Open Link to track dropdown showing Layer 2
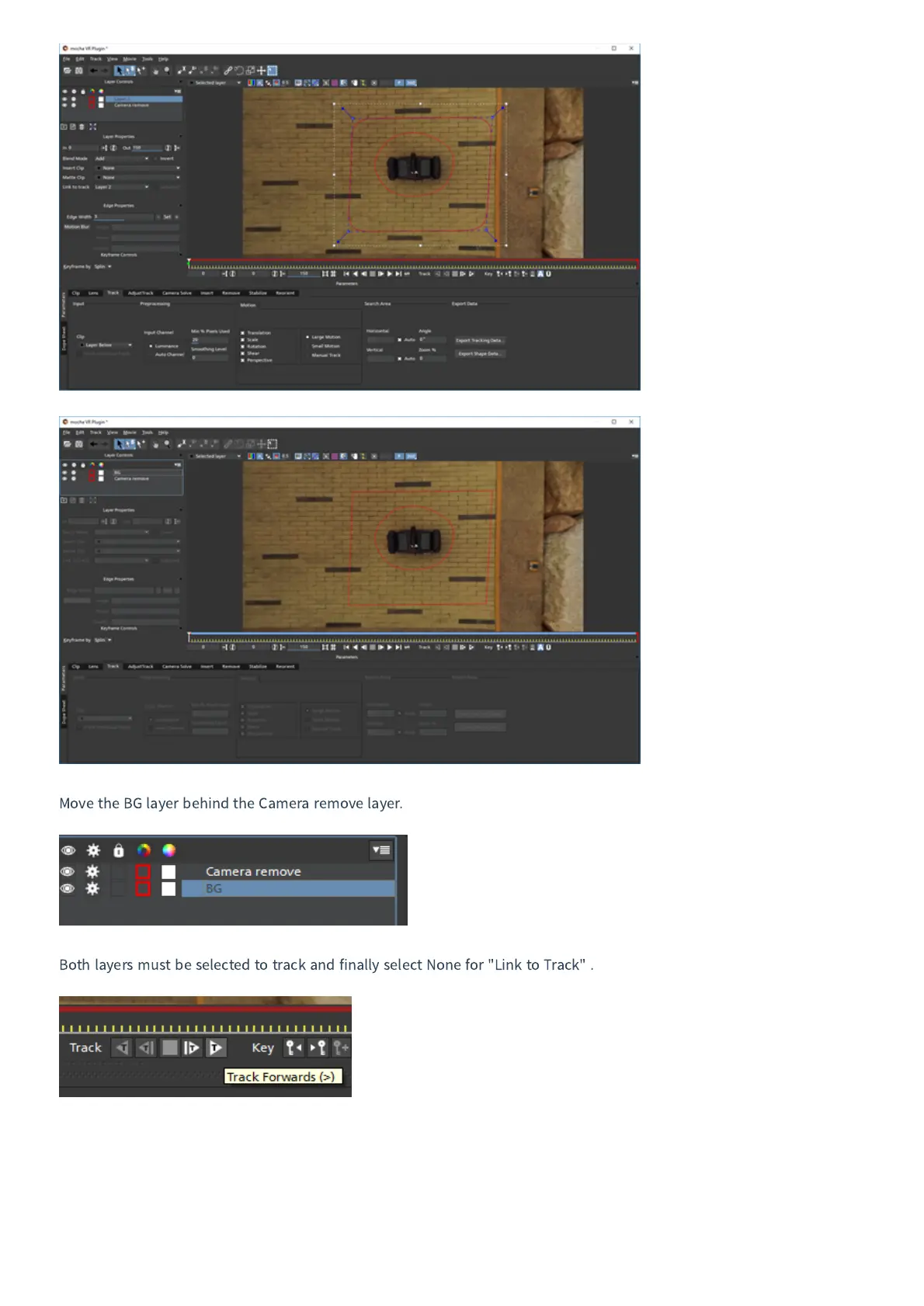 (x=122, y=187)
